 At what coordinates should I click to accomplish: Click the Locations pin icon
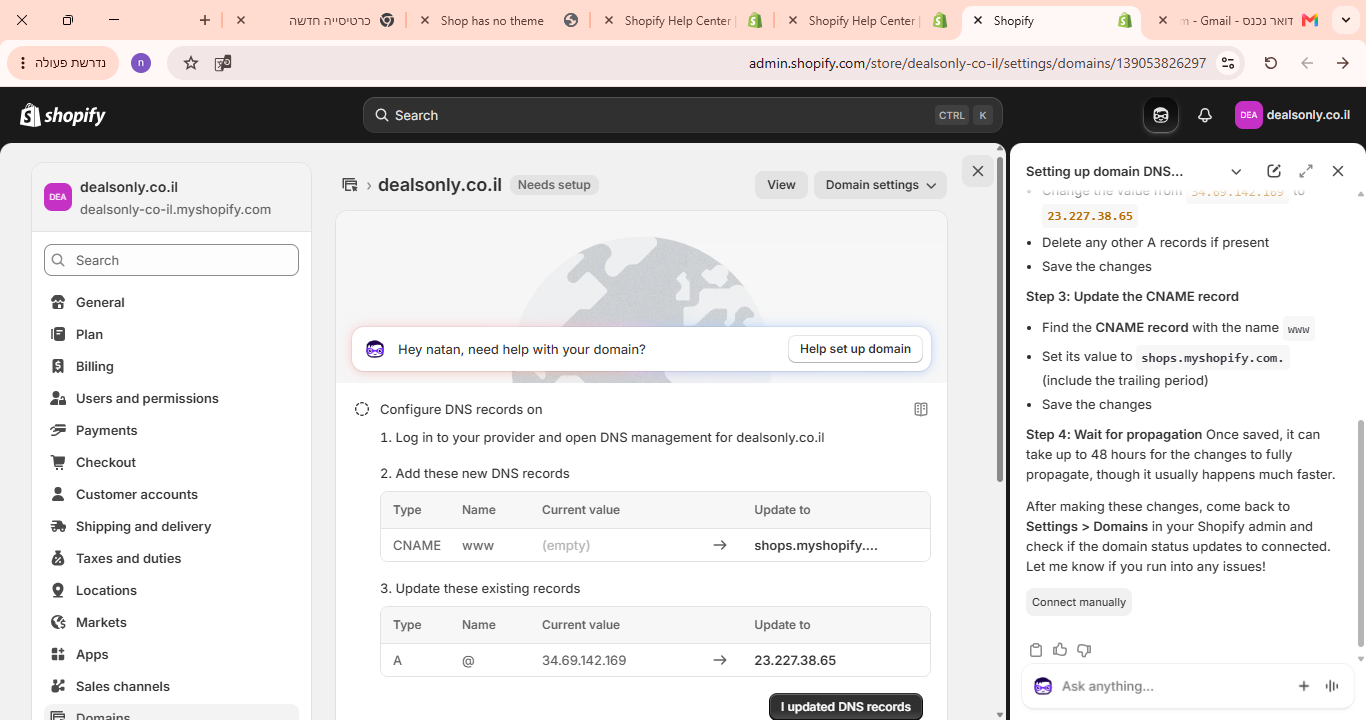[x=58, y=590]
